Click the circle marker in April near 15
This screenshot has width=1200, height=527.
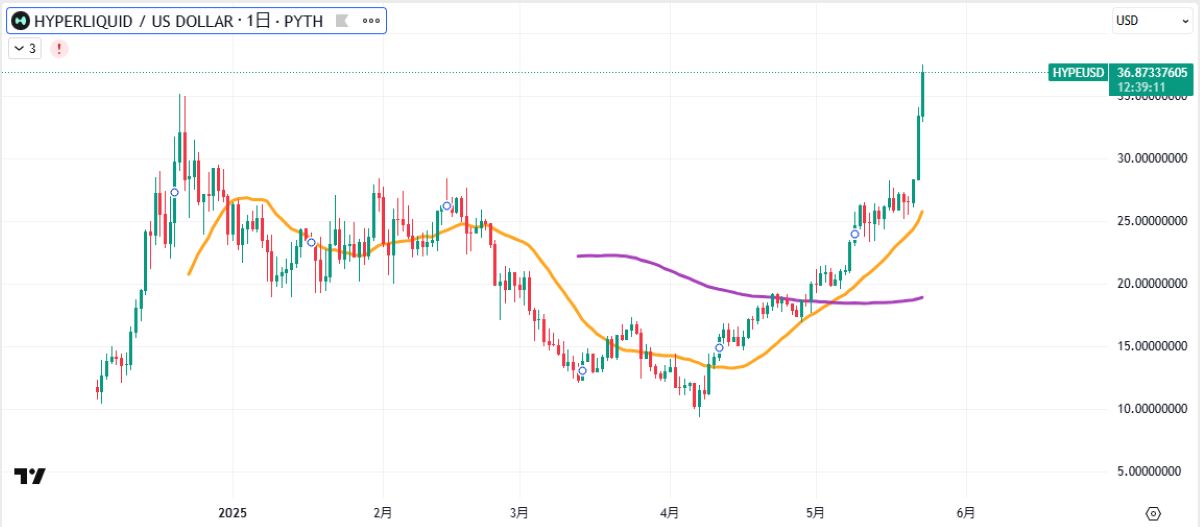719,348
